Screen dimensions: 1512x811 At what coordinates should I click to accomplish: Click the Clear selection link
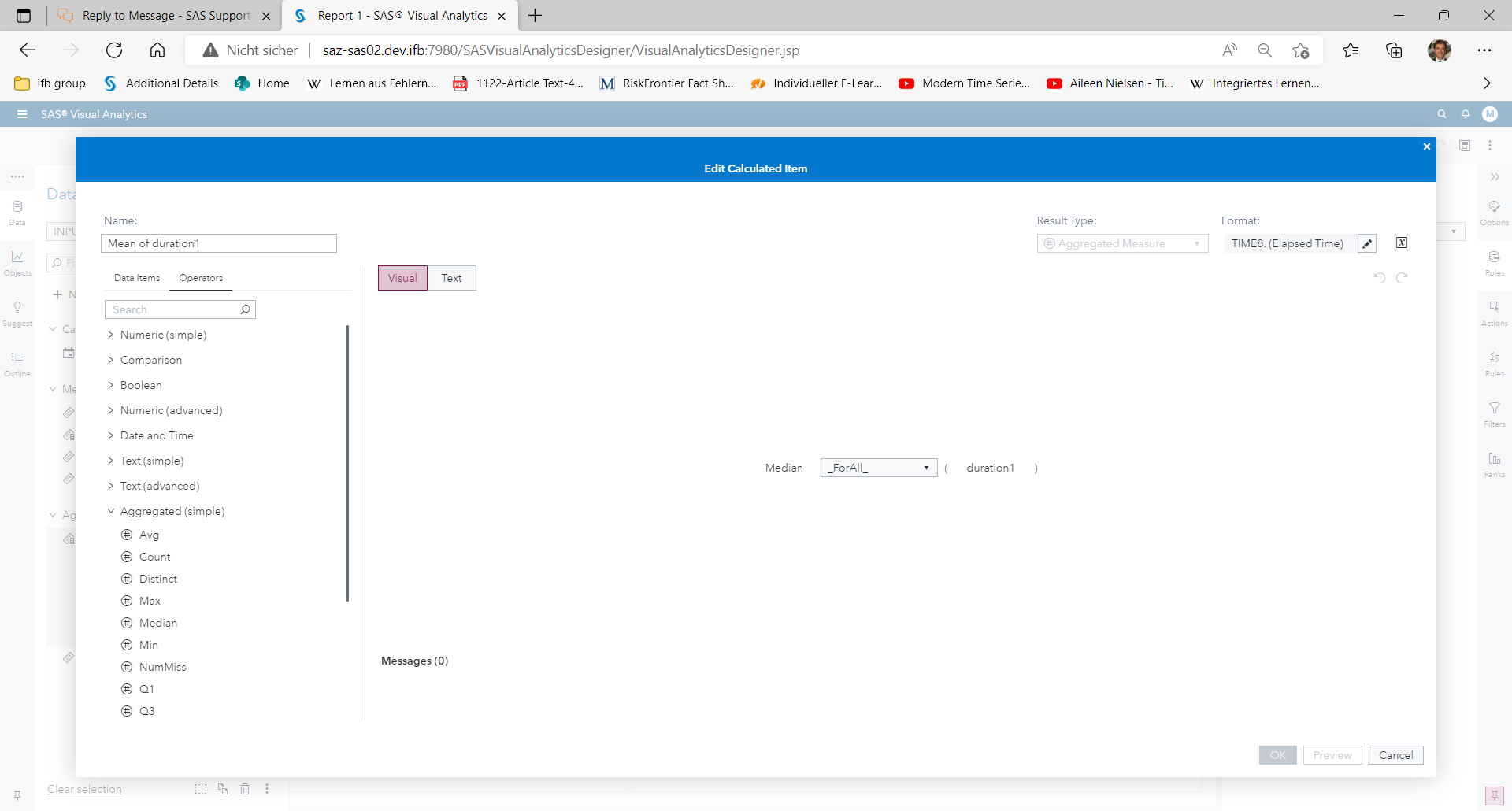point(83,789)
